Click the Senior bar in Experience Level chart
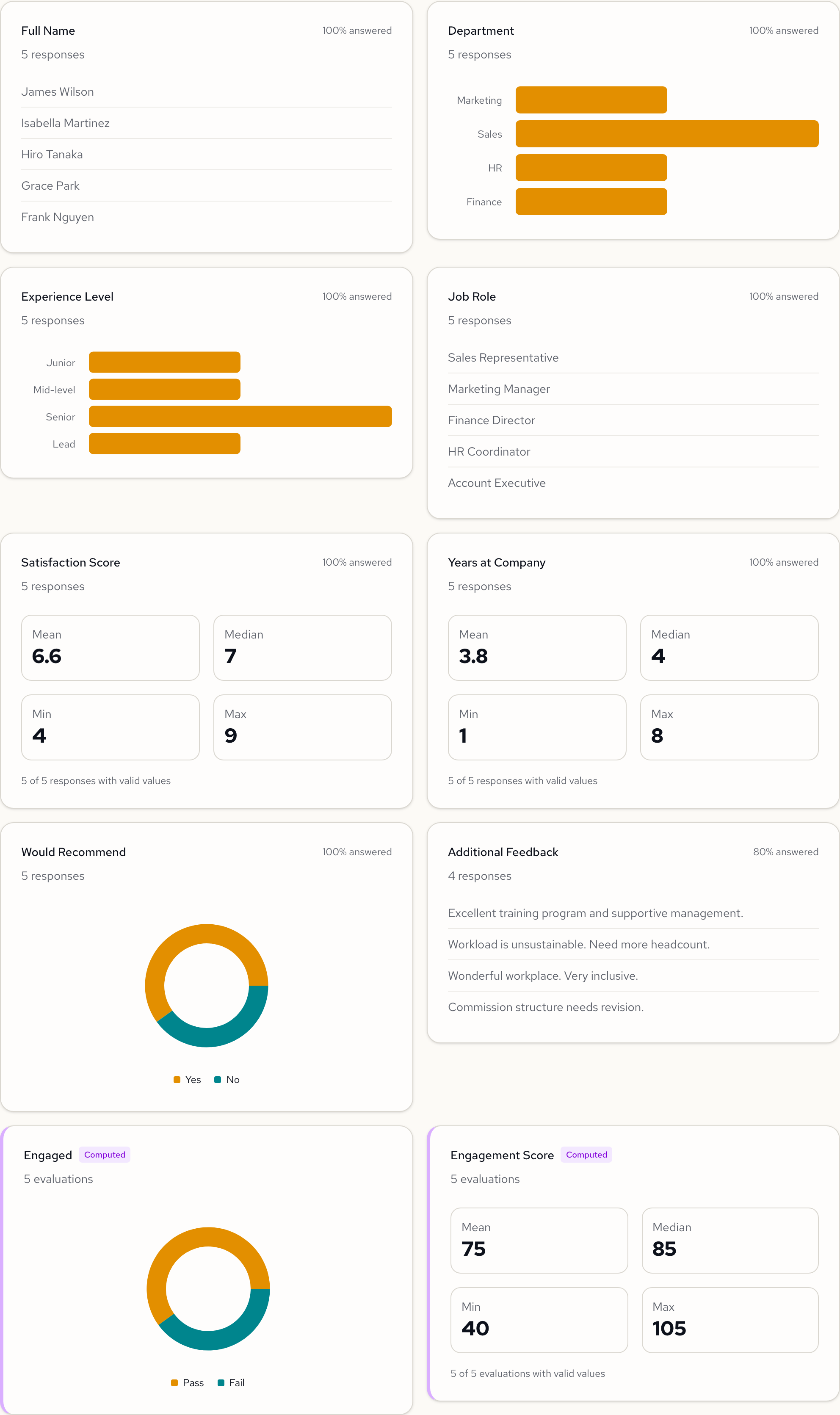840x1415 pixels. pos(240,416)
